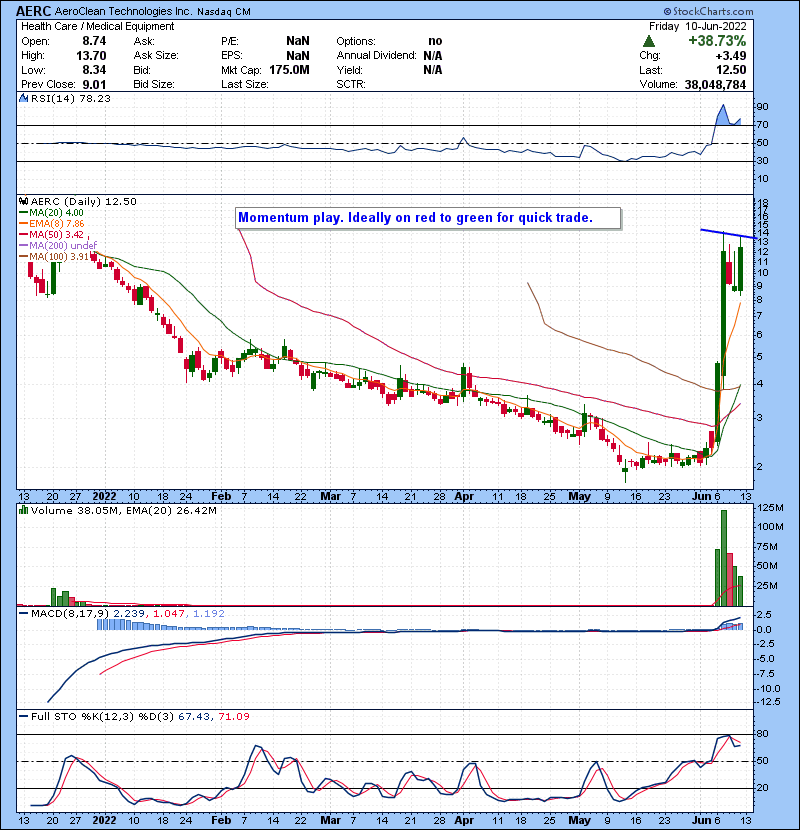Click the MACD(8,17,9) legend label

69,614
